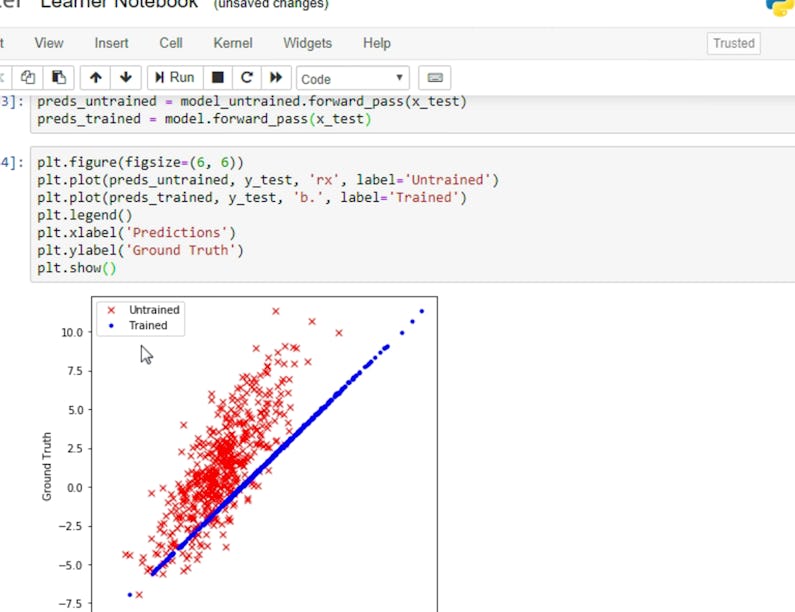Click the 'Ground Truth' y-axis label

pyautogui.click(x=47, y=466)
